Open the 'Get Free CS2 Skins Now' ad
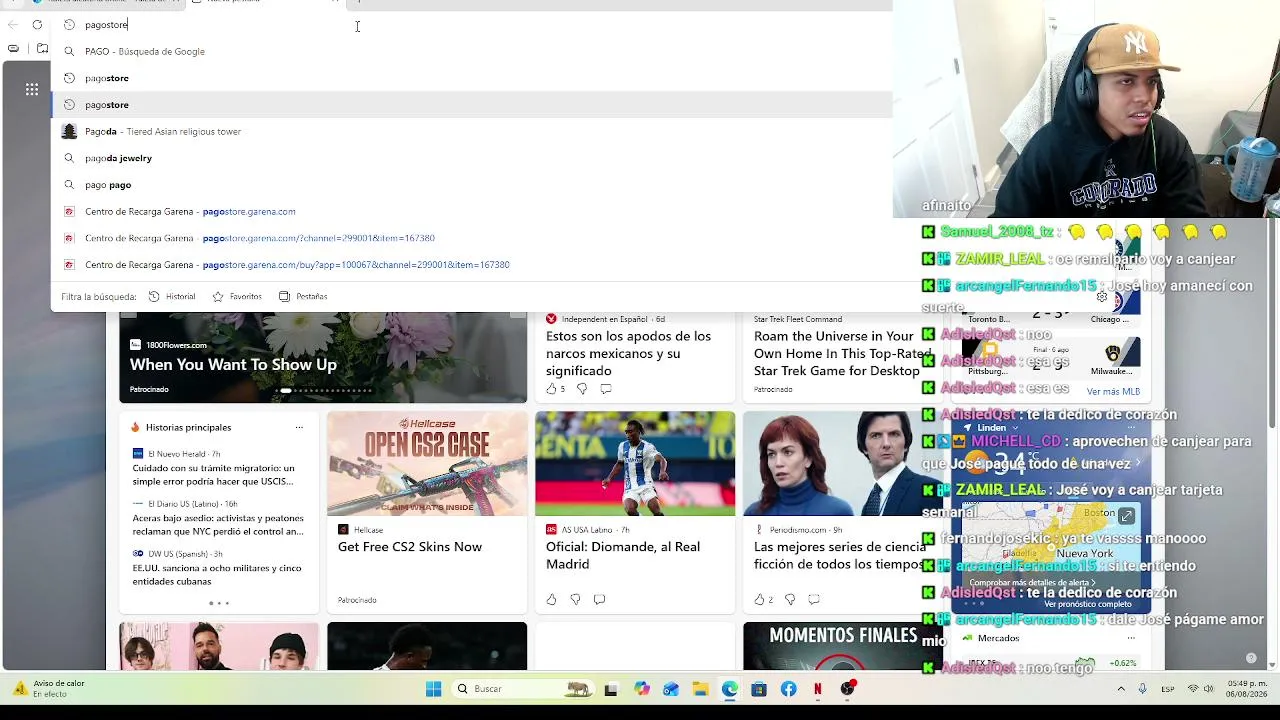 pos(410,547)
